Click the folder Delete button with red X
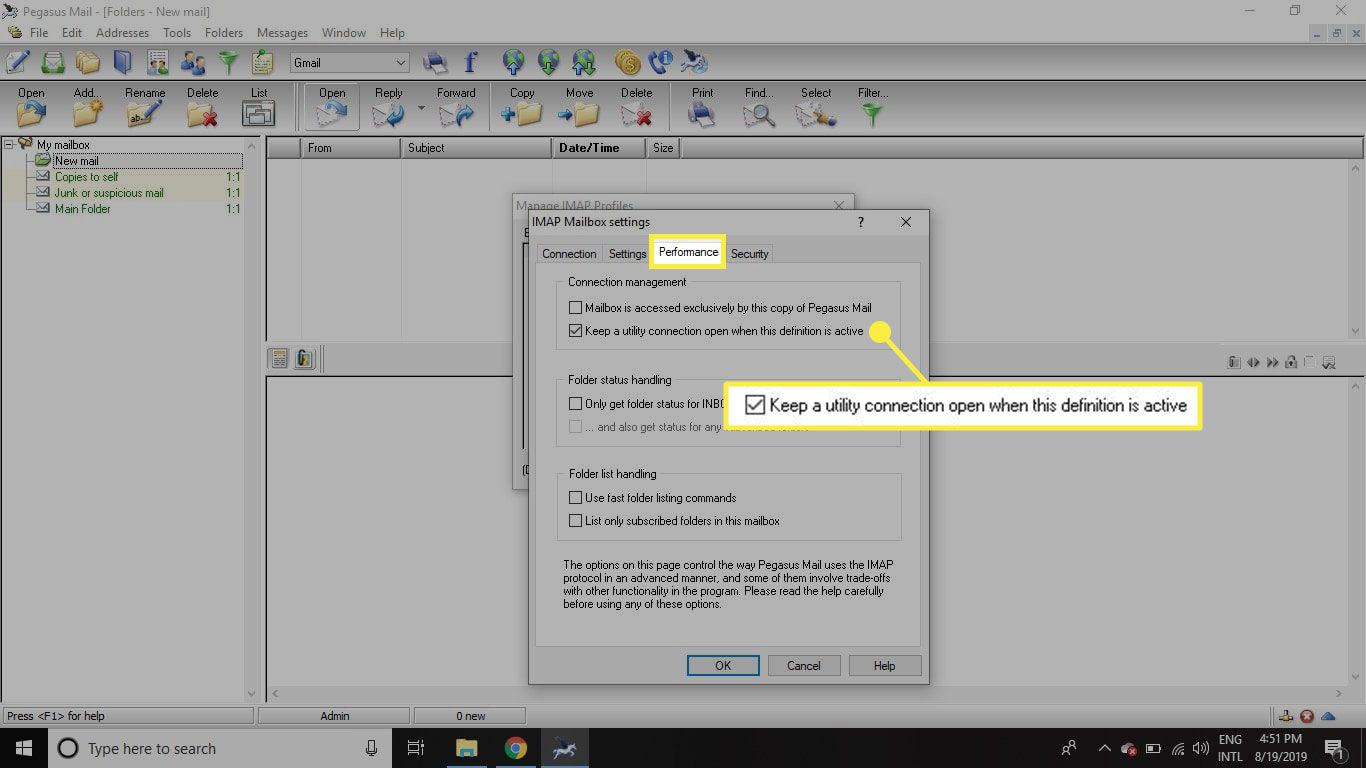This screenshot has height=768, width=1366. click(x=202, y=106)
